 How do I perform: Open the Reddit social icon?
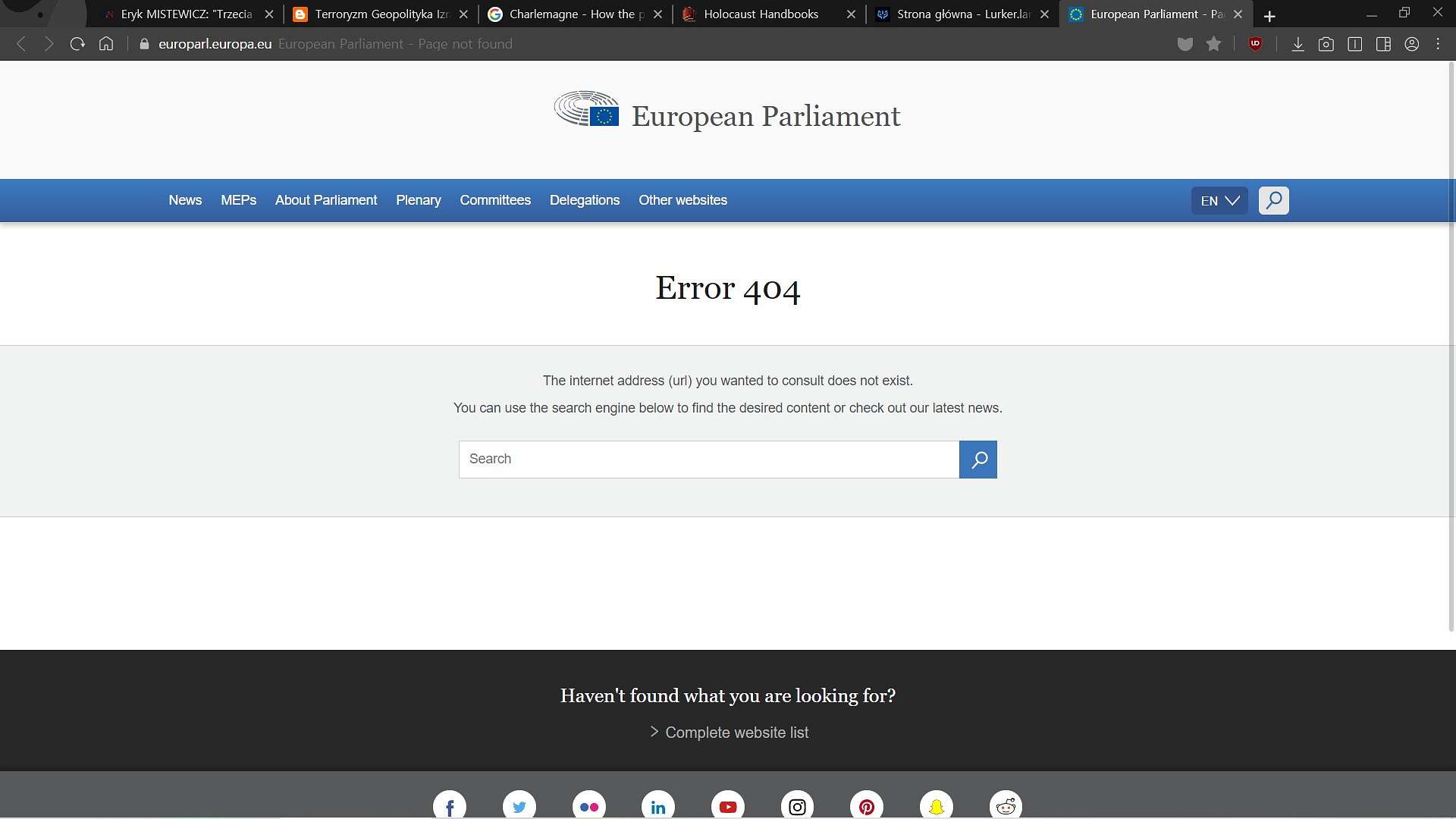1006,806
